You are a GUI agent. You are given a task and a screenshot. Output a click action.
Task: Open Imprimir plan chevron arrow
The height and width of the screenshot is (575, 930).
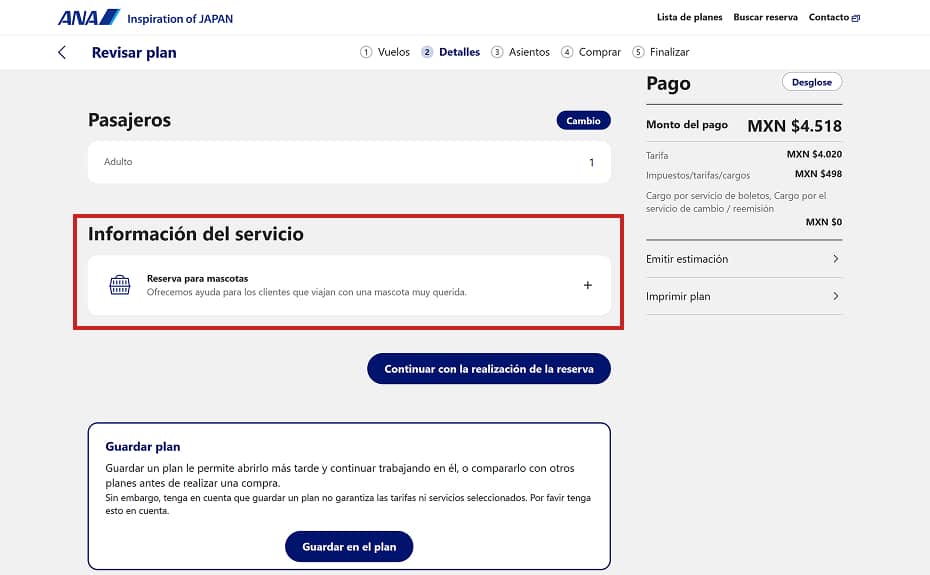[x=835, y=296]
